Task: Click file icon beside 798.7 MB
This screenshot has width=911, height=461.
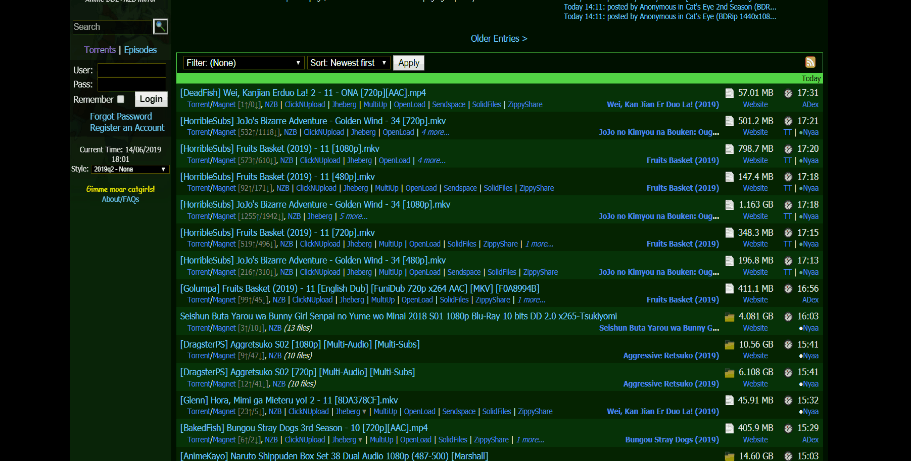Action: pos(729,149)
